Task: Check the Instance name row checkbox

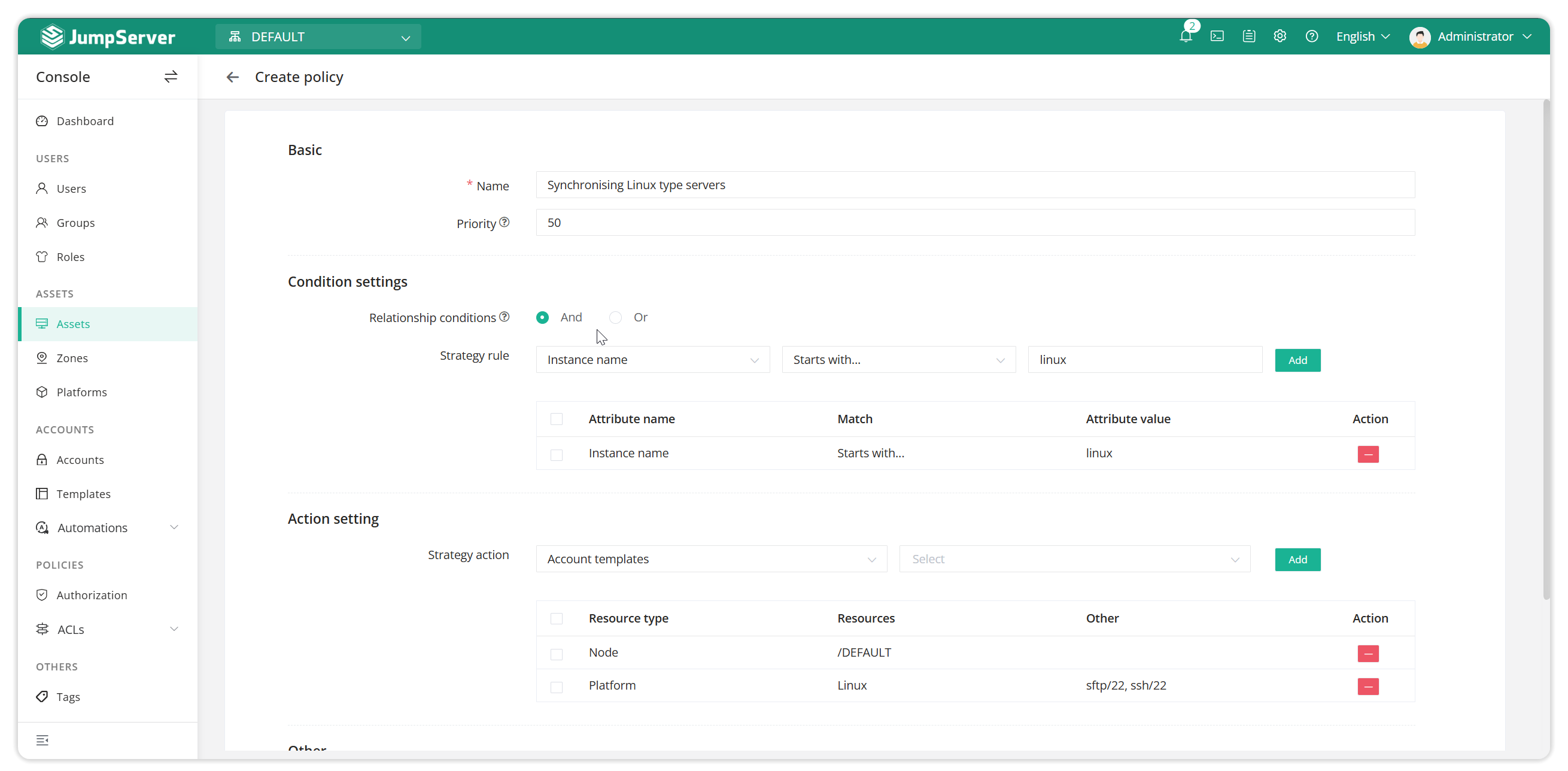Action: pyautogui.click(x=557, y=454)
